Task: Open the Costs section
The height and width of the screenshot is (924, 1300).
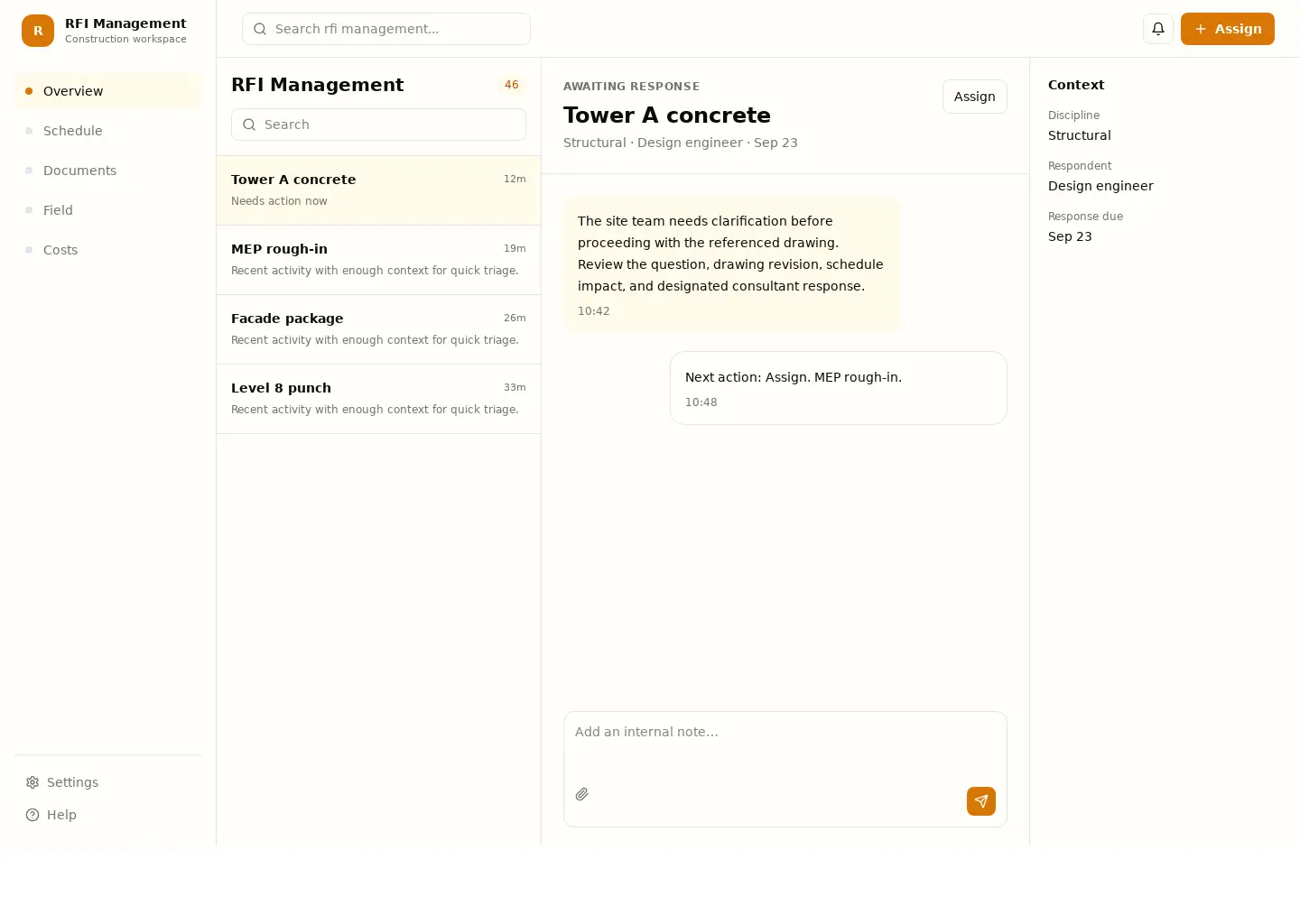Action: [x=108, y=250]
